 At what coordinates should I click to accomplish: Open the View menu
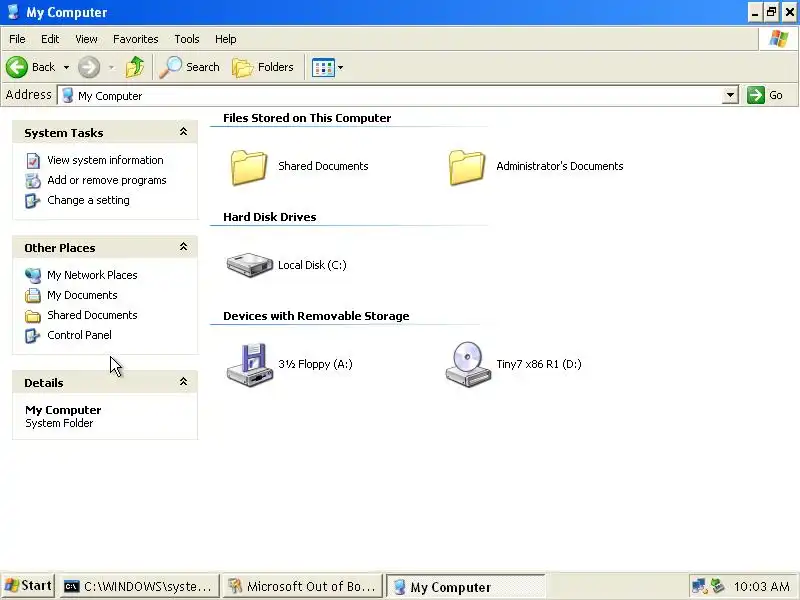click(x=86, y=39)
